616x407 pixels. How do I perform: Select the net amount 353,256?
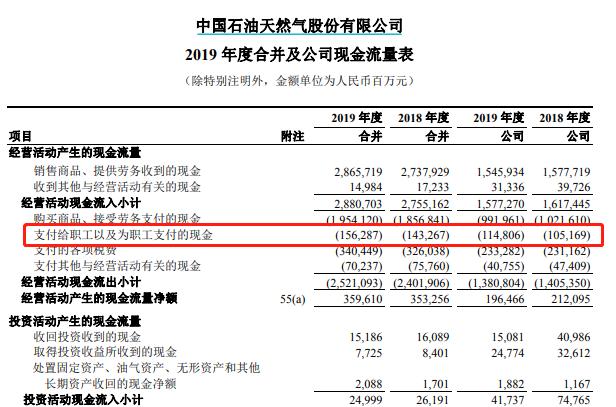(x=430, y=299)
